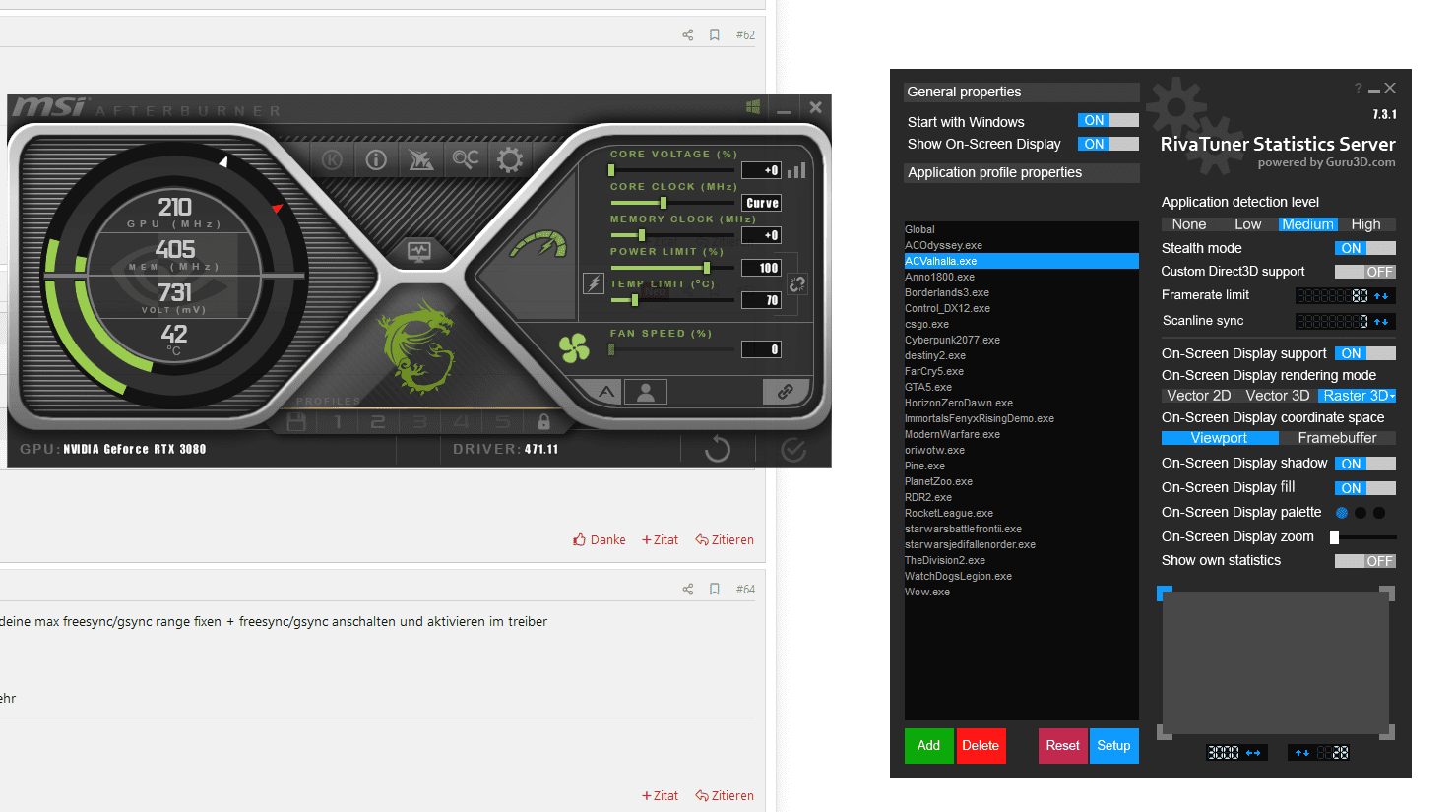Click the temp limit value 70
This screenshot has height=812, width=1456.
762,300
